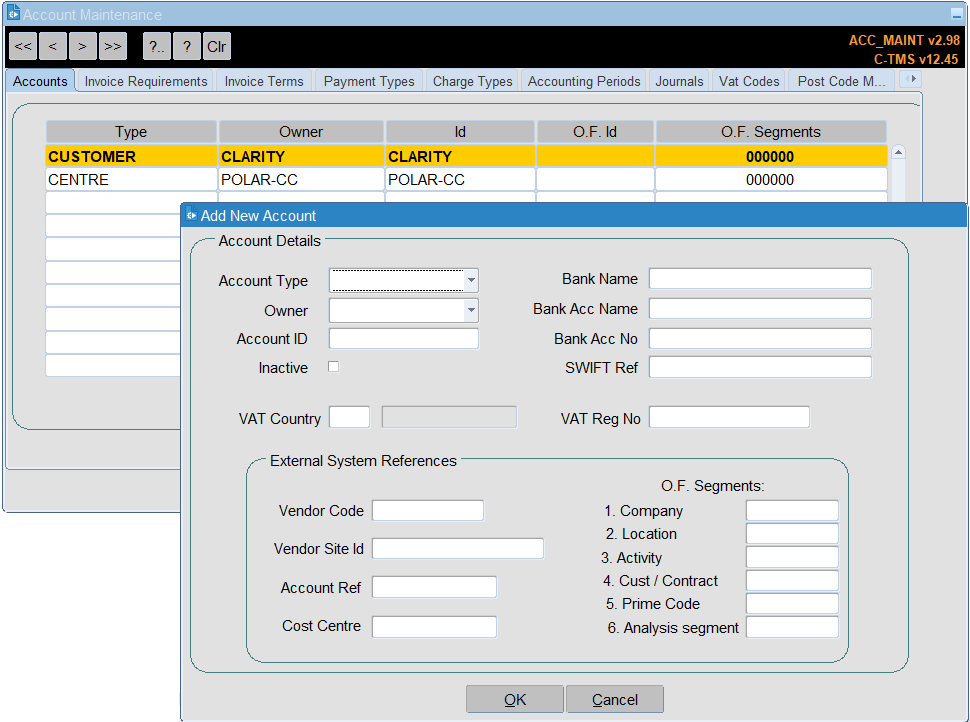Open the Invoice Requirements tab
Image resolution: width=970 pixels, height=722 pixels.
(x=146, y=81)
